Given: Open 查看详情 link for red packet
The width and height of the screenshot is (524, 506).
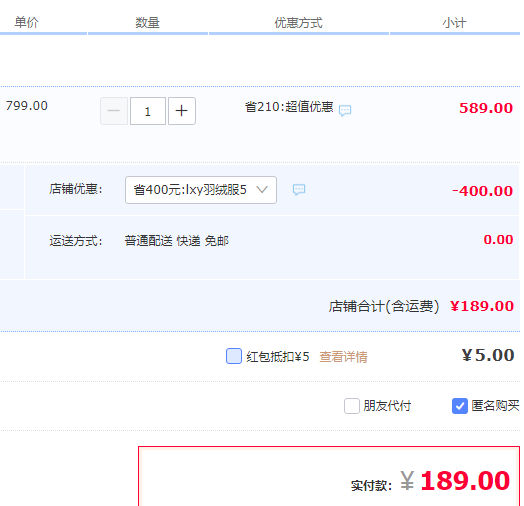Looking at the screenshot, I should 343,357.
